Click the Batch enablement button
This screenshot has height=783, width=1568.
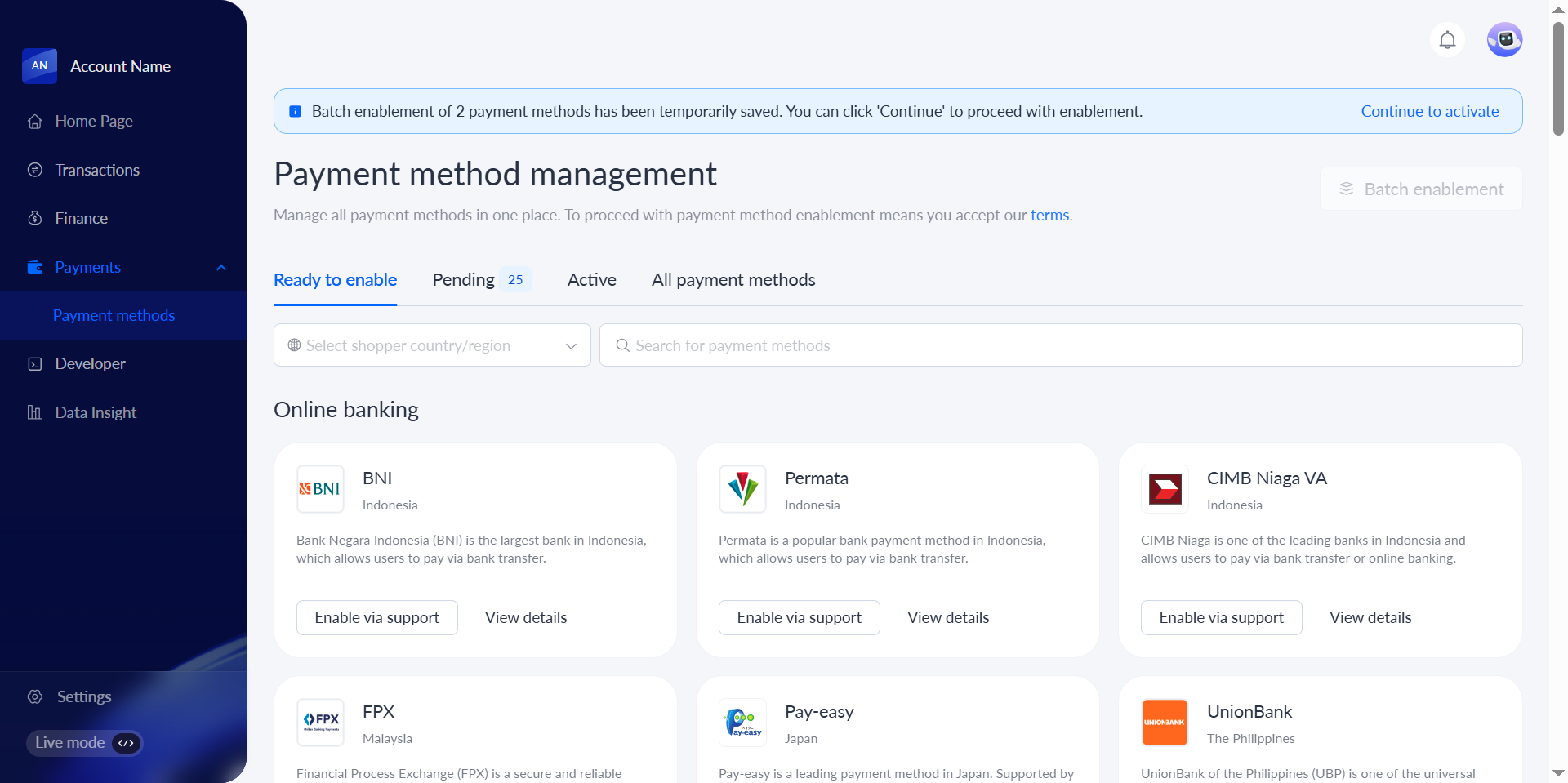[x=1421, y=189]
